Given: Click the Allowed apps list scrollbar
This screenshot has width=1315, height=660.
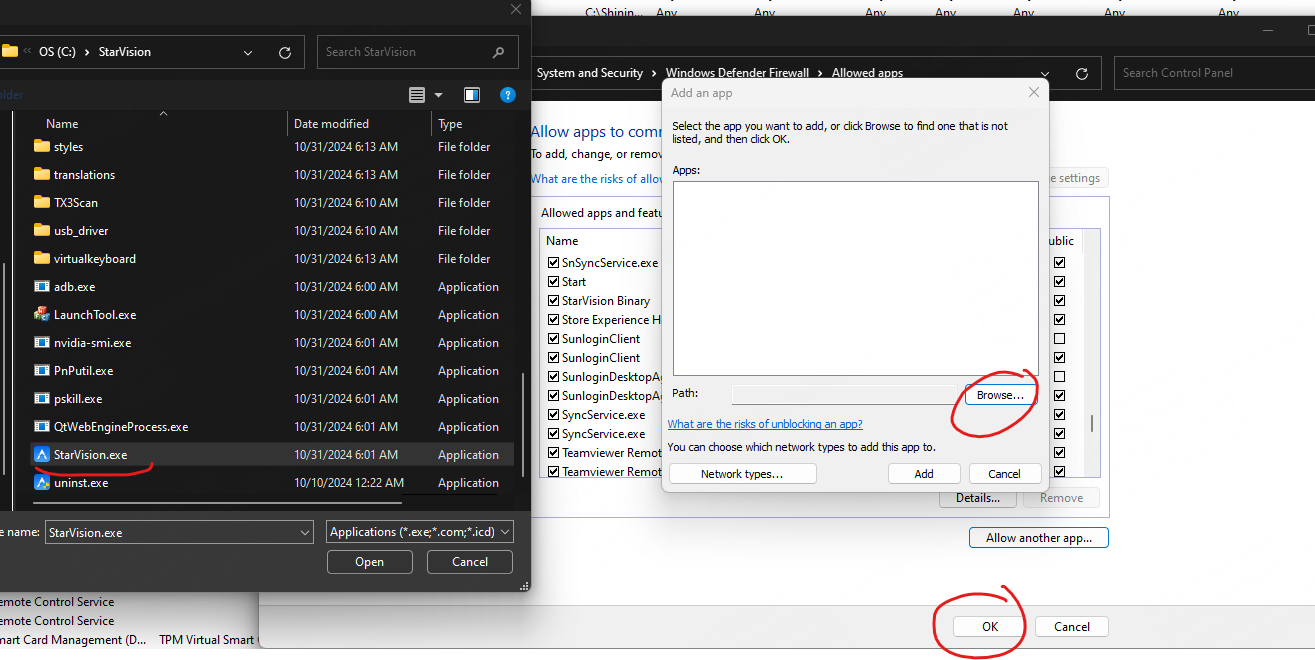Looking at the screenshot, I should pos(1091,423).
